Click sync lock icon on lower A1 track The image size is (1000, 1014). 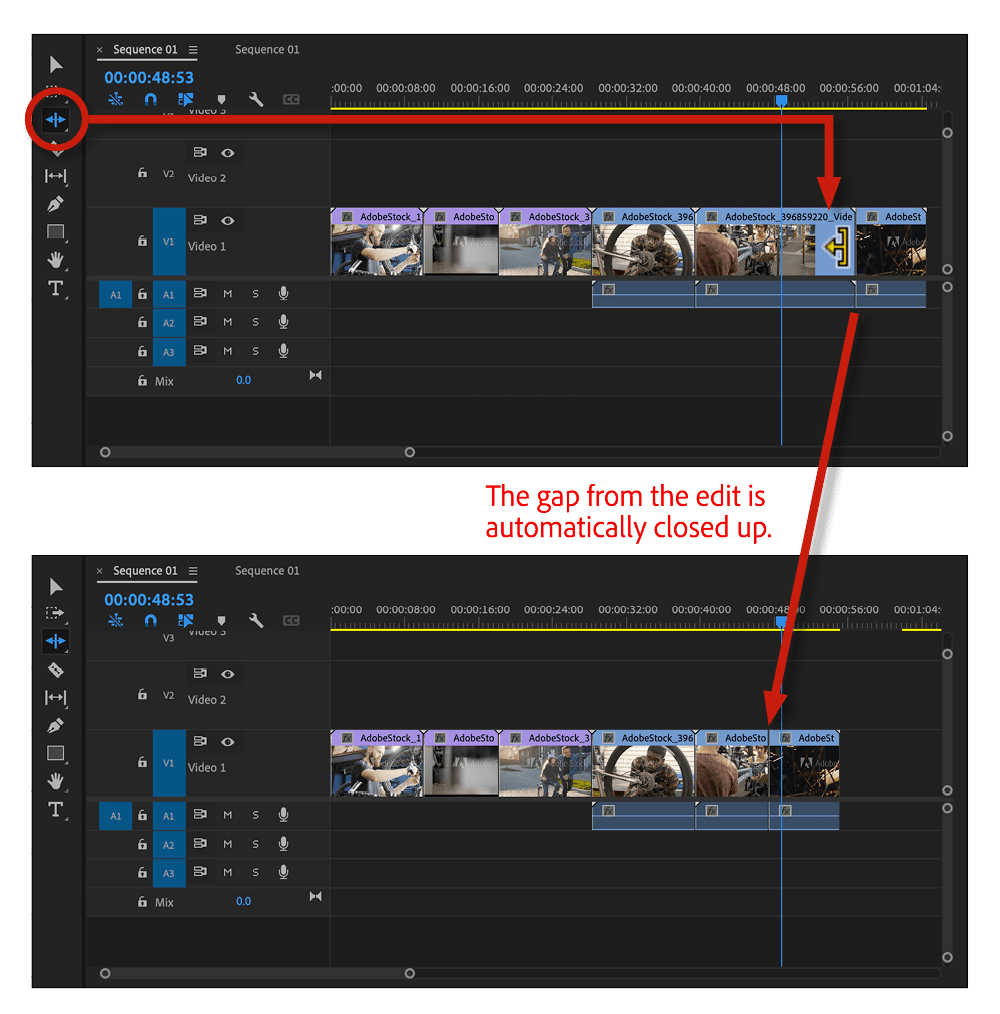pyautogui.click(x=200, y=815)
